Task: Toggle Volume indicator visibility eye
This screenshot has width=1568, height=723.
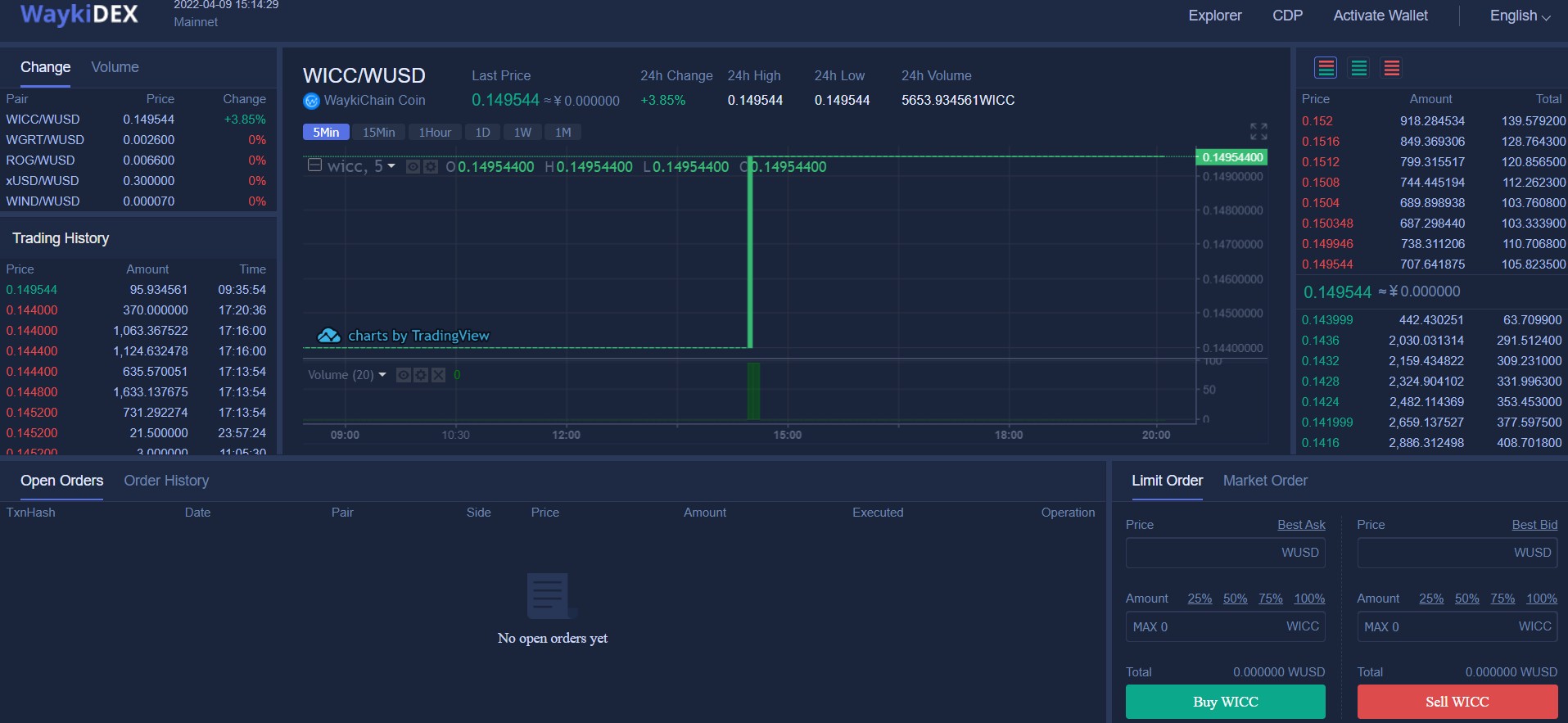Action: click(x=404, y=375)
